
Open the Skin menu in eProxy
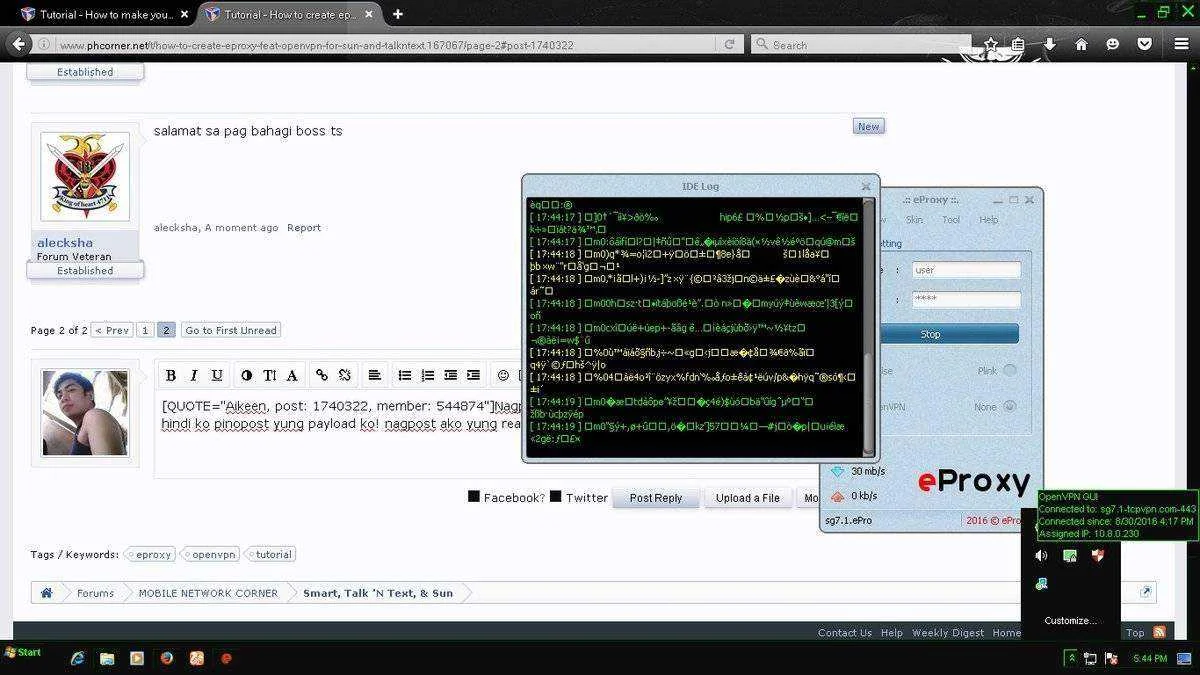(914, 220)
